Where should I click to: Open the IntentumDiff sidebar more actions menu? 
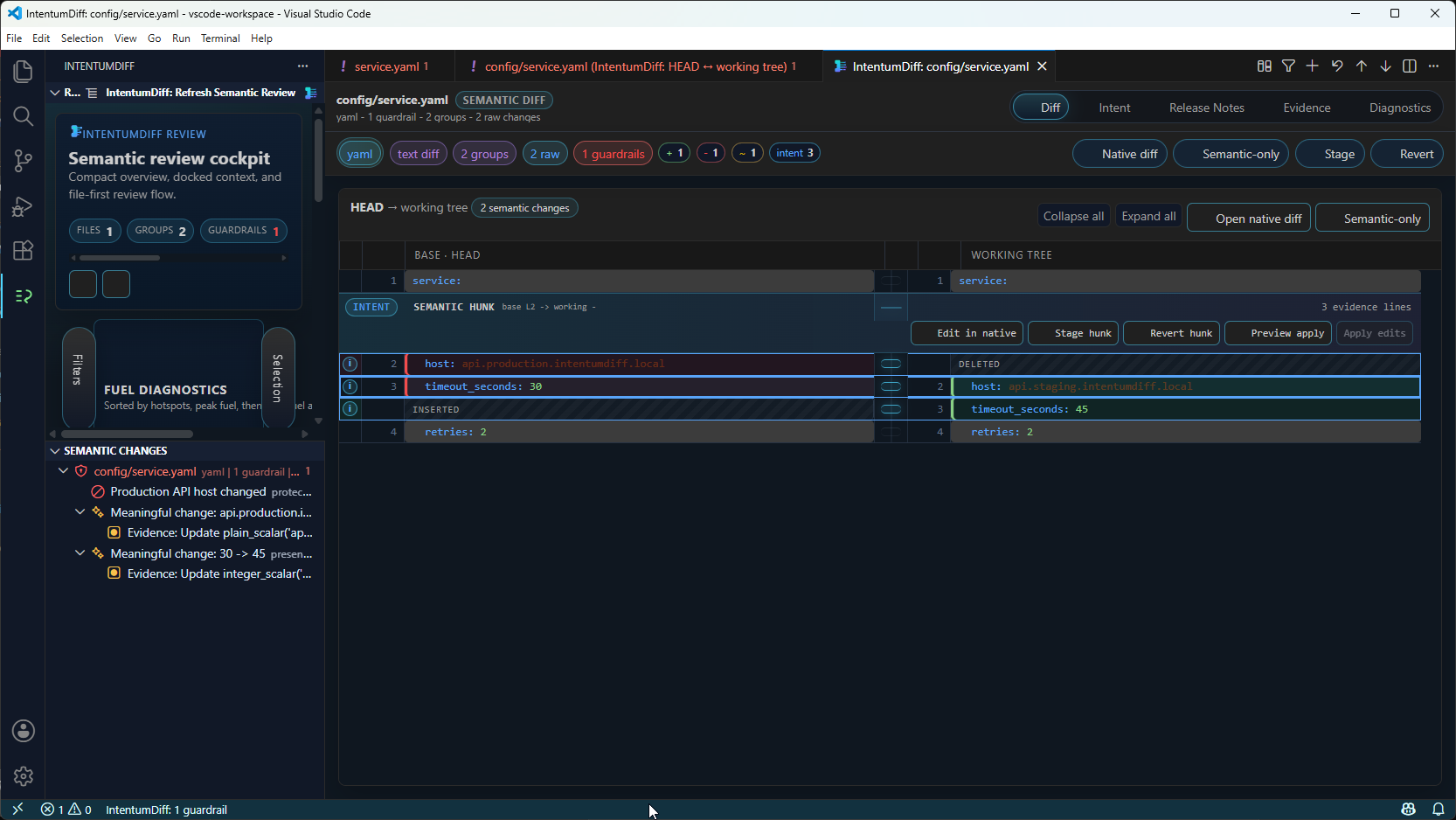(x=302, y=66)
